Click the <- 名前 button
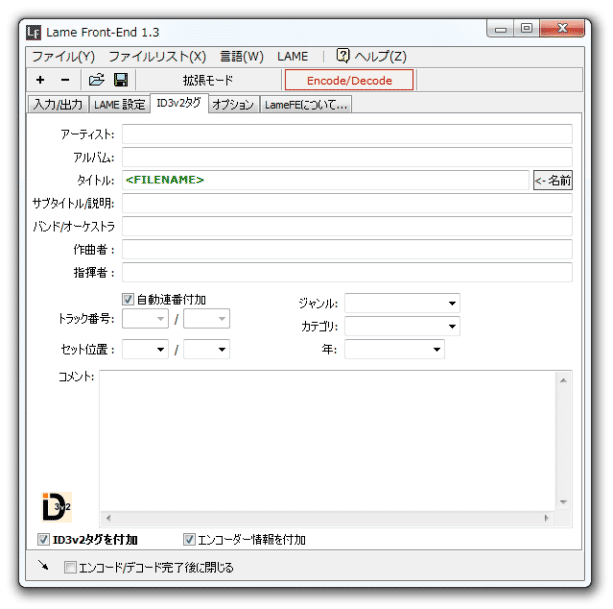This screenshot has width=613, height=609. coord(553,180)
